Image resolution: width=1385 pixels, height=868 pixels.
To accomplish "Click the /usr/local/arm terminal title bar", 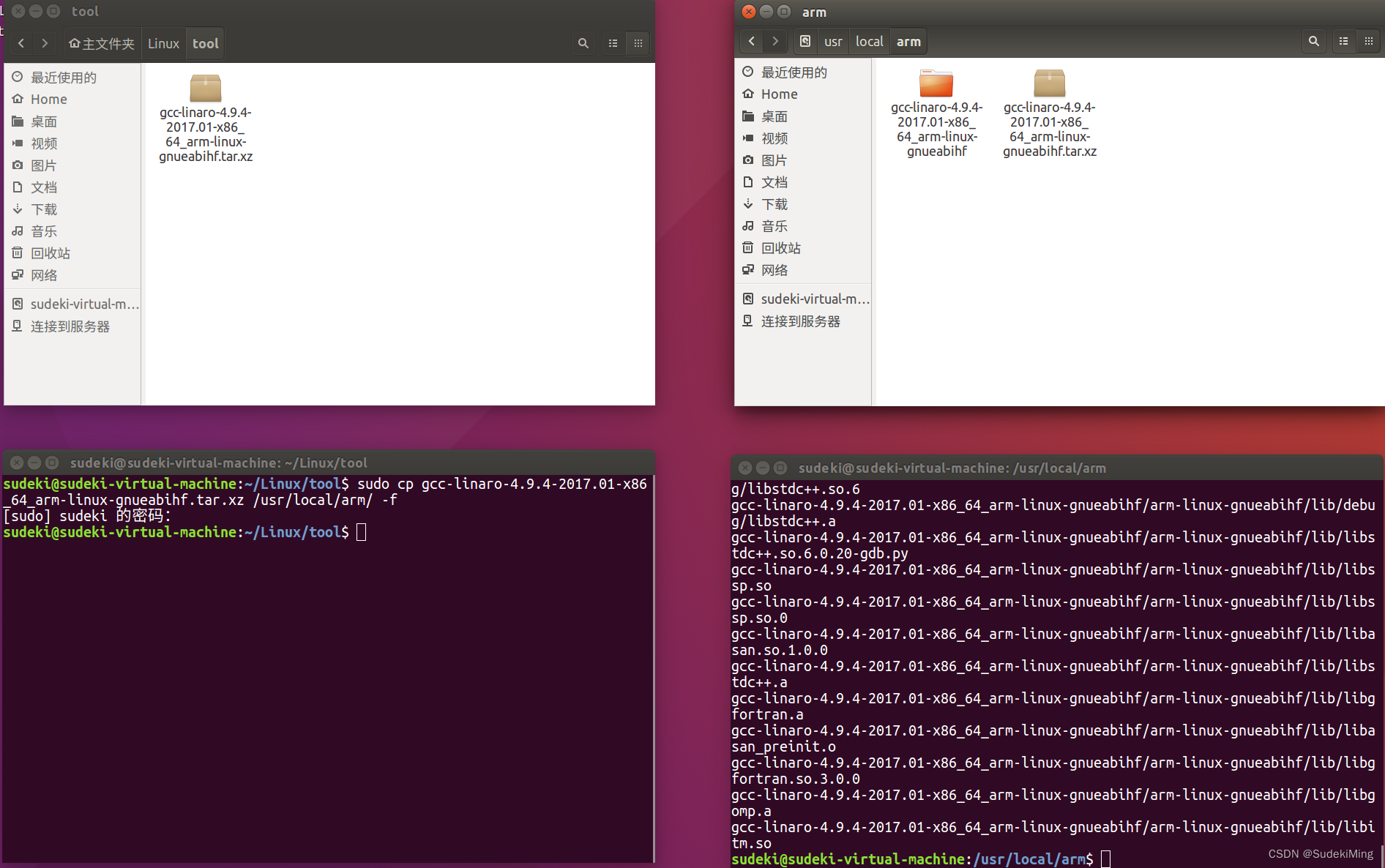I will (x=1057, y=468).
